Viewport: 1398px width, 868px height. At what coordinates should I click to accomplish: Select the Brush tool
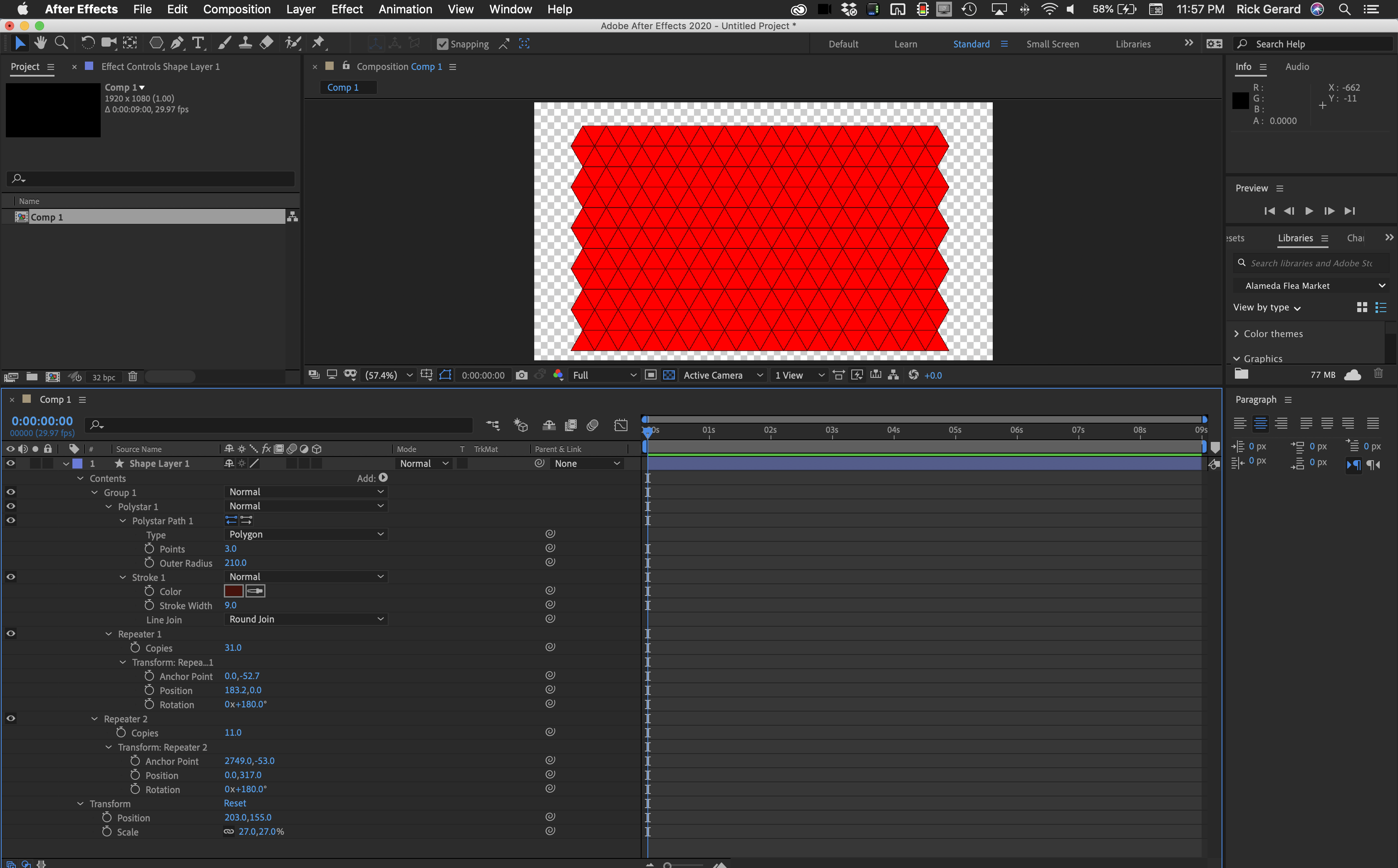coord(224,42)
